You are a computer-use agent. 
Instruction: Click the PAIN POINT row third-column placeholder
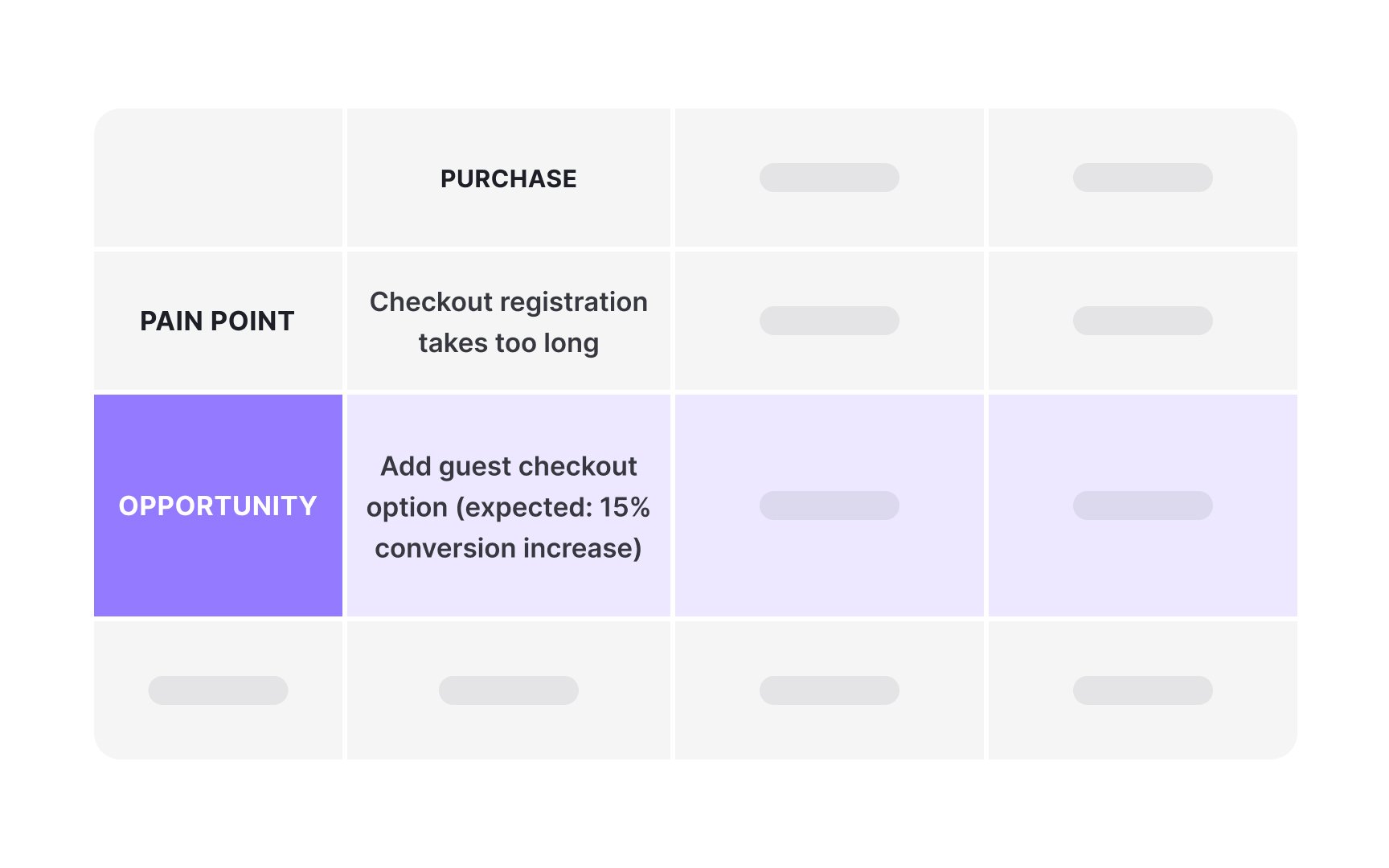[x=829, y=321]
